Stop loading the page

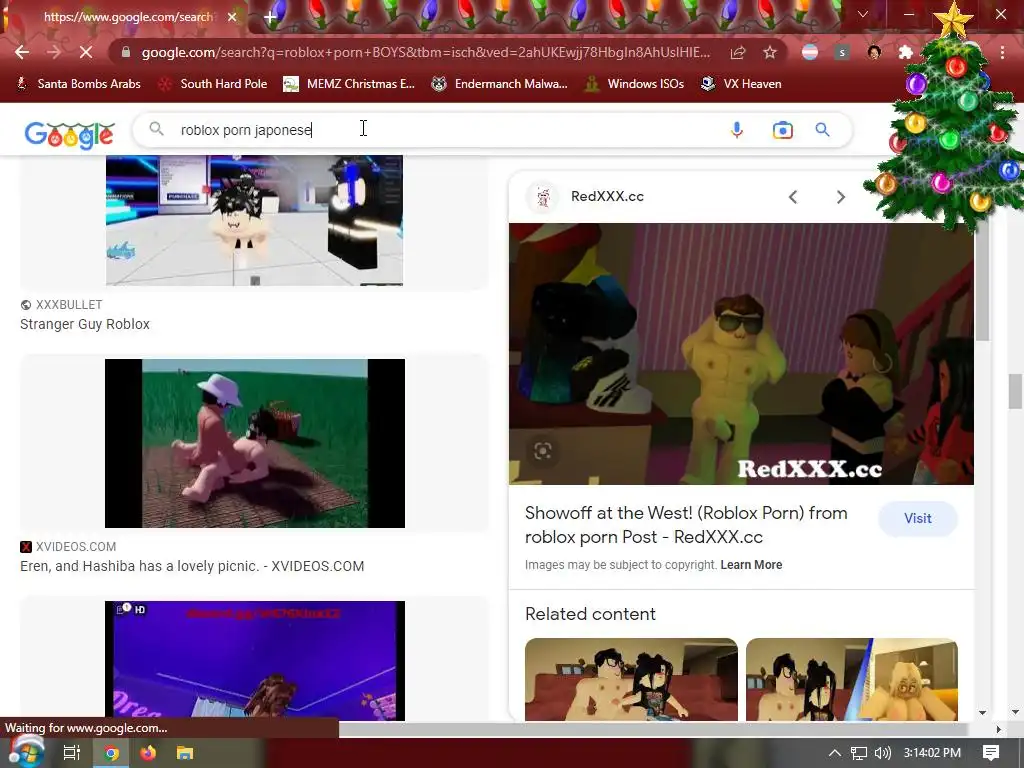click(86, 52)
